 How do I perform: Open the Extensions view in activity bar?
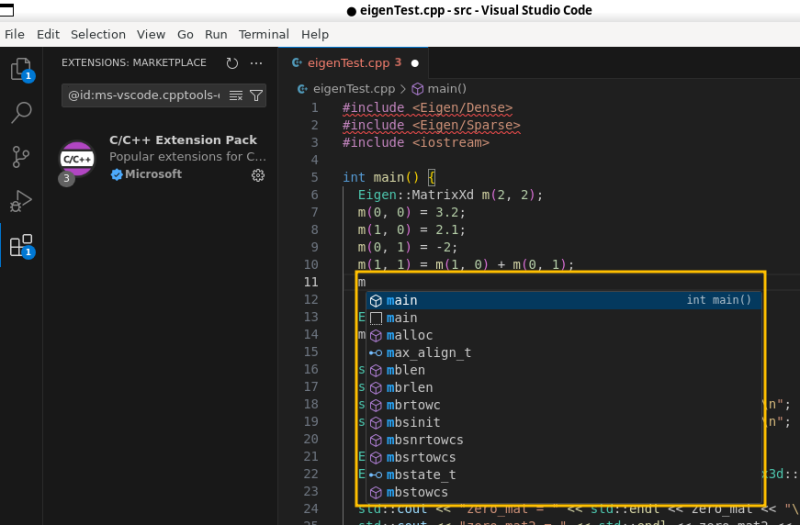(21, 246)
